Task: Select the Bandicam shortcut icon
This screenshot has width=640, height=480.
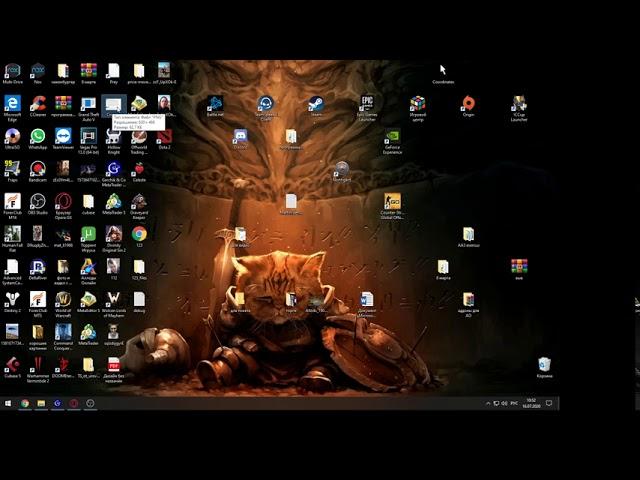Action: click(x=38, y=169)
